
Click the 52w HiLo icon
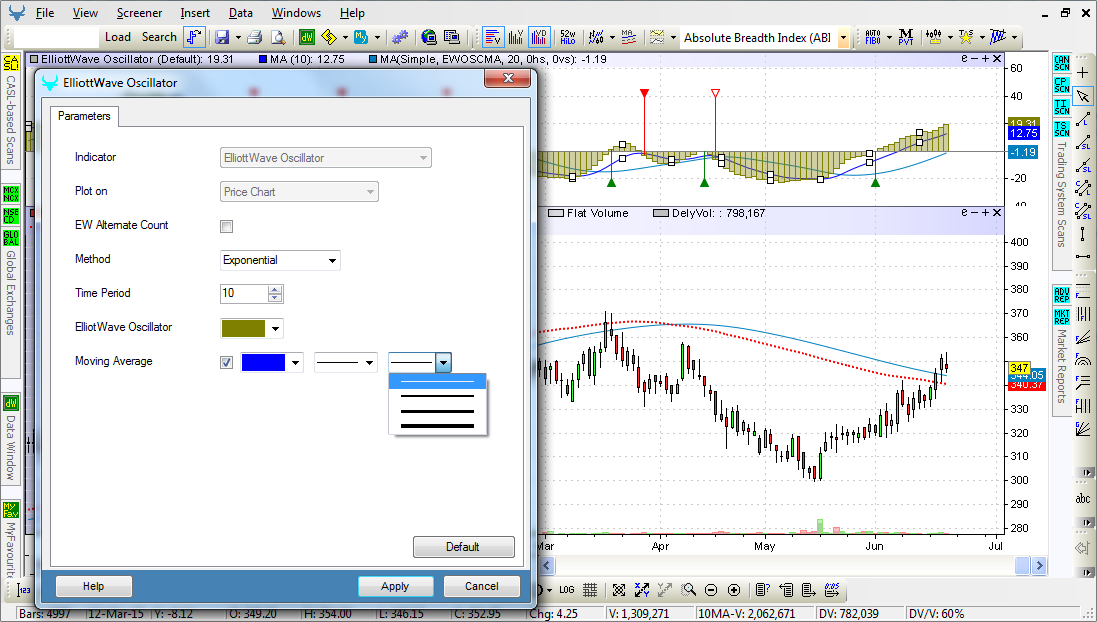tap(567, 37)
